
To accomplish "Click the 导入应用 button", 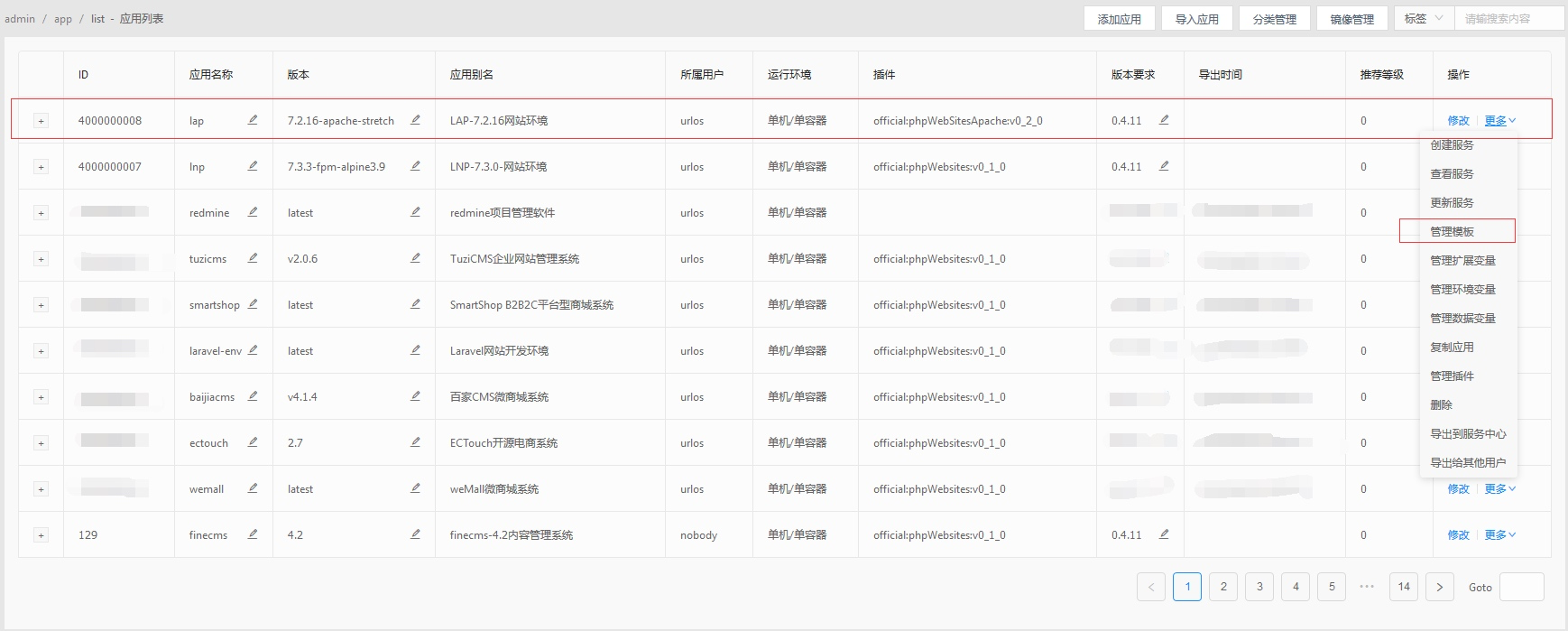I will coord(1197,18).
